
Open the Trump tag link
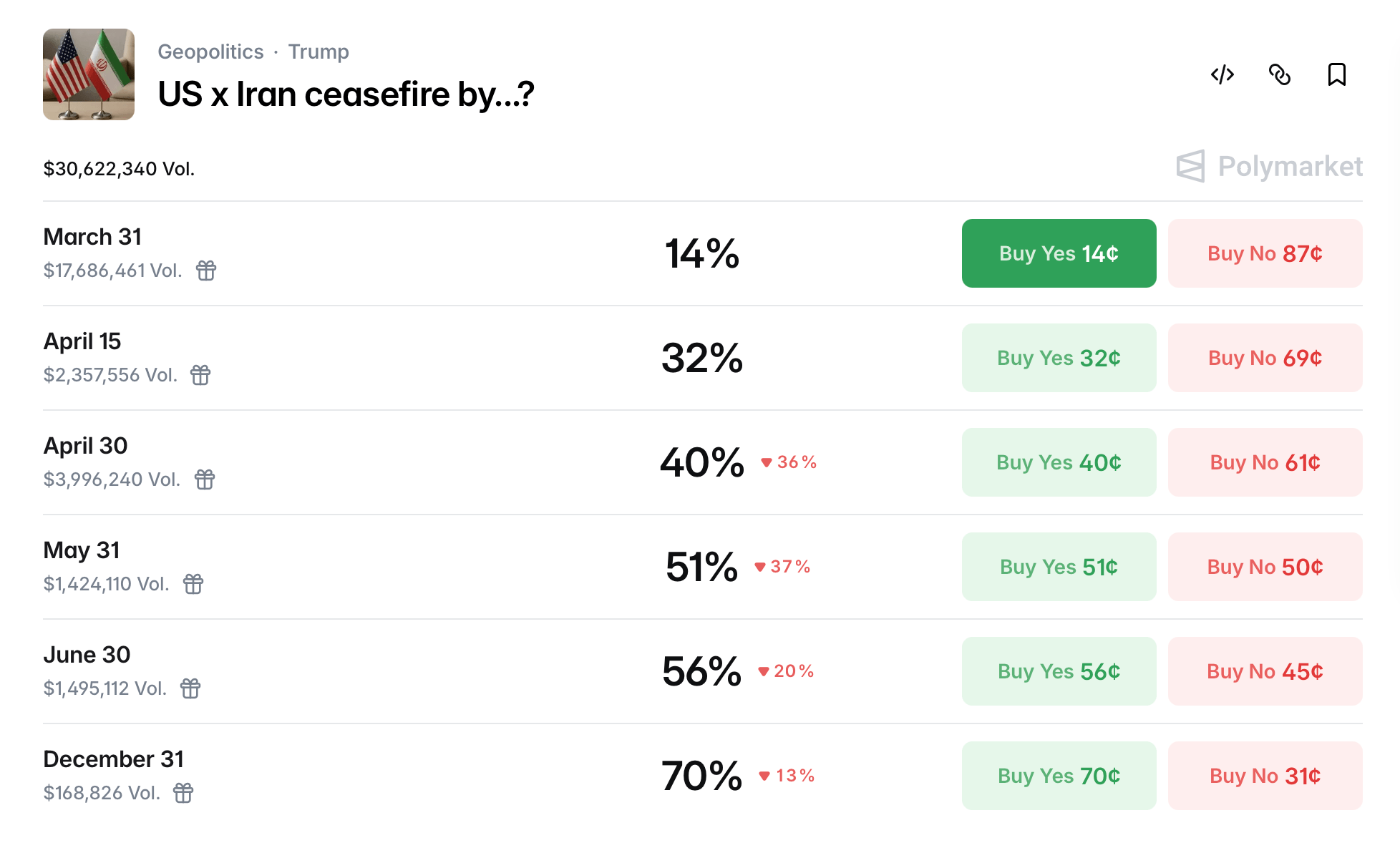point(319,52)
